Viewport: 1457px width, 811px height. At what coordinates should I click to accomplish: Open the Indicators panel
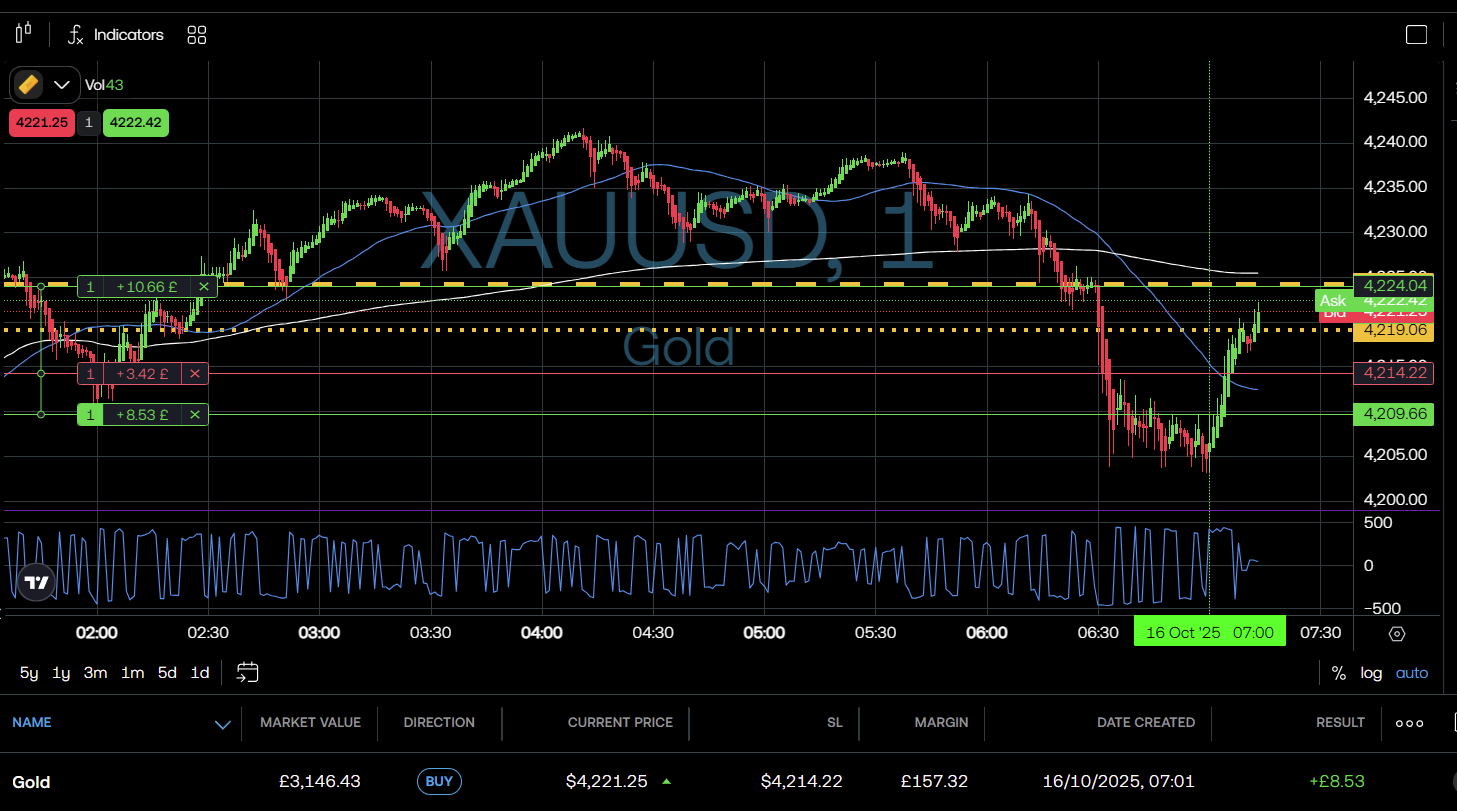(x=115, y=35)
